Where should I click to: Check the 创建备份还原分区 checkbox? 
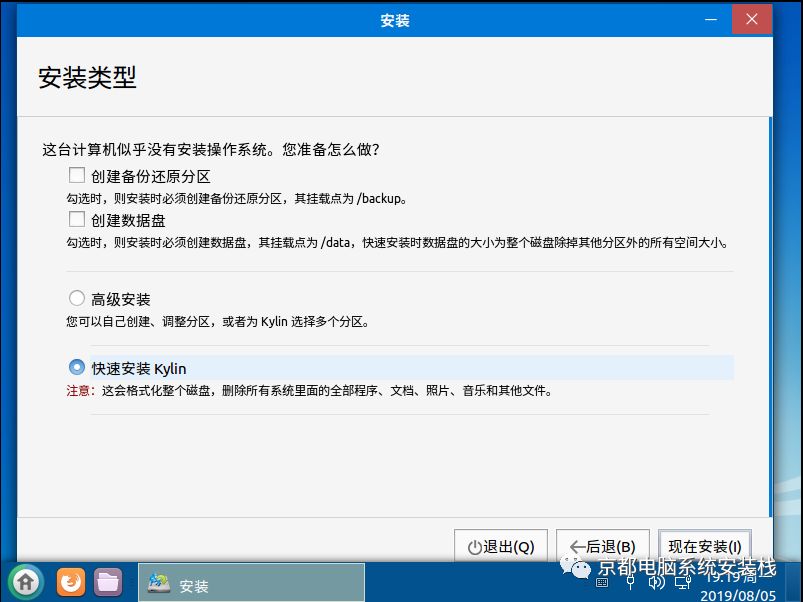[x=77, y=176]
